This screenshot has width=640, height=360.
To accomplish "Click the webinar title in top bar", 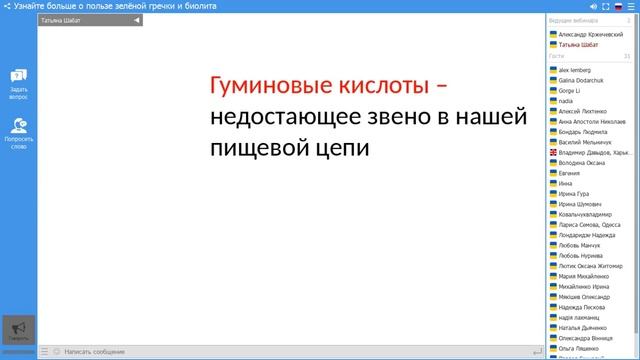I will [x=115, y=6].
